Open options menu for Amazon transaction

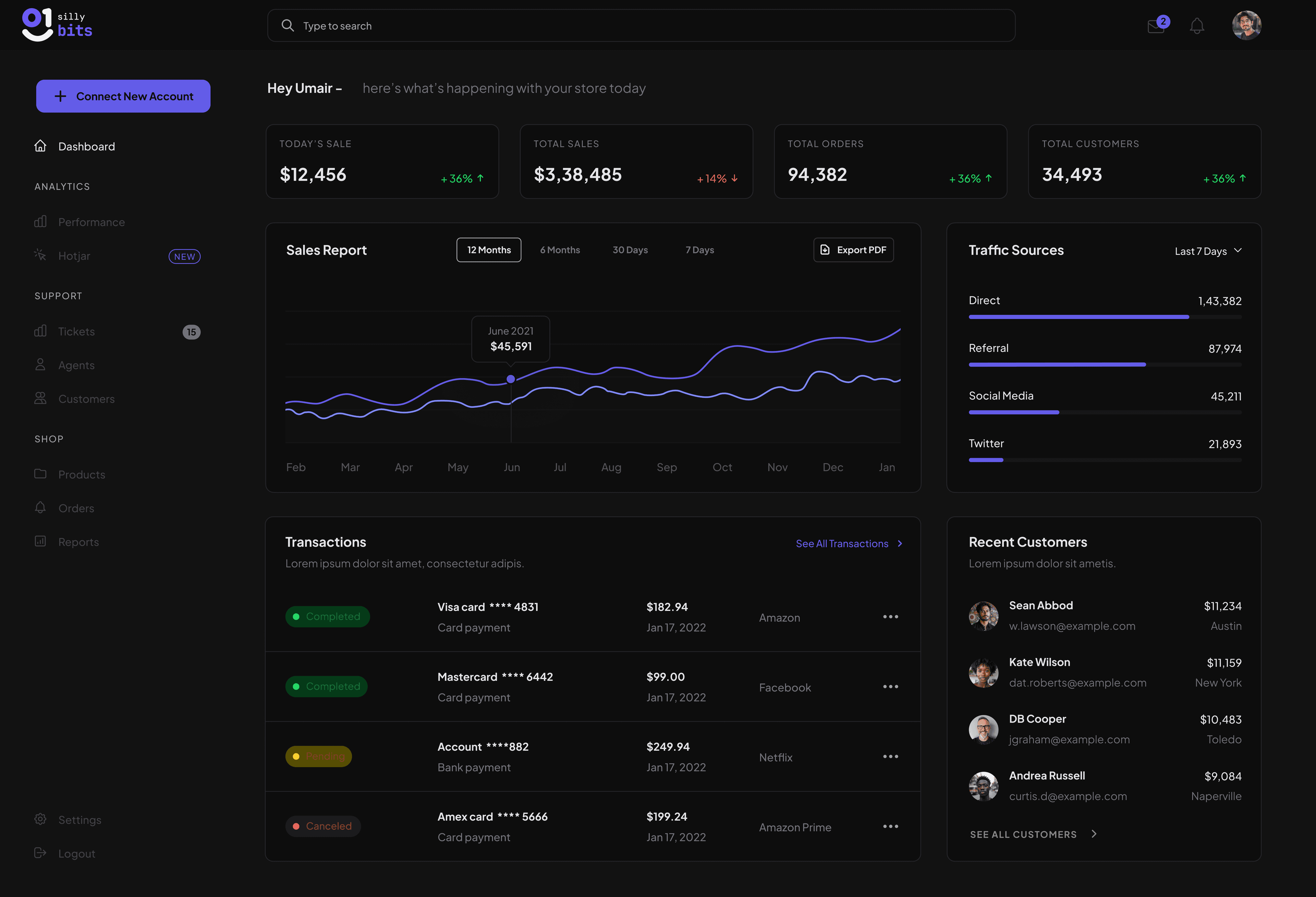point(890,617)
